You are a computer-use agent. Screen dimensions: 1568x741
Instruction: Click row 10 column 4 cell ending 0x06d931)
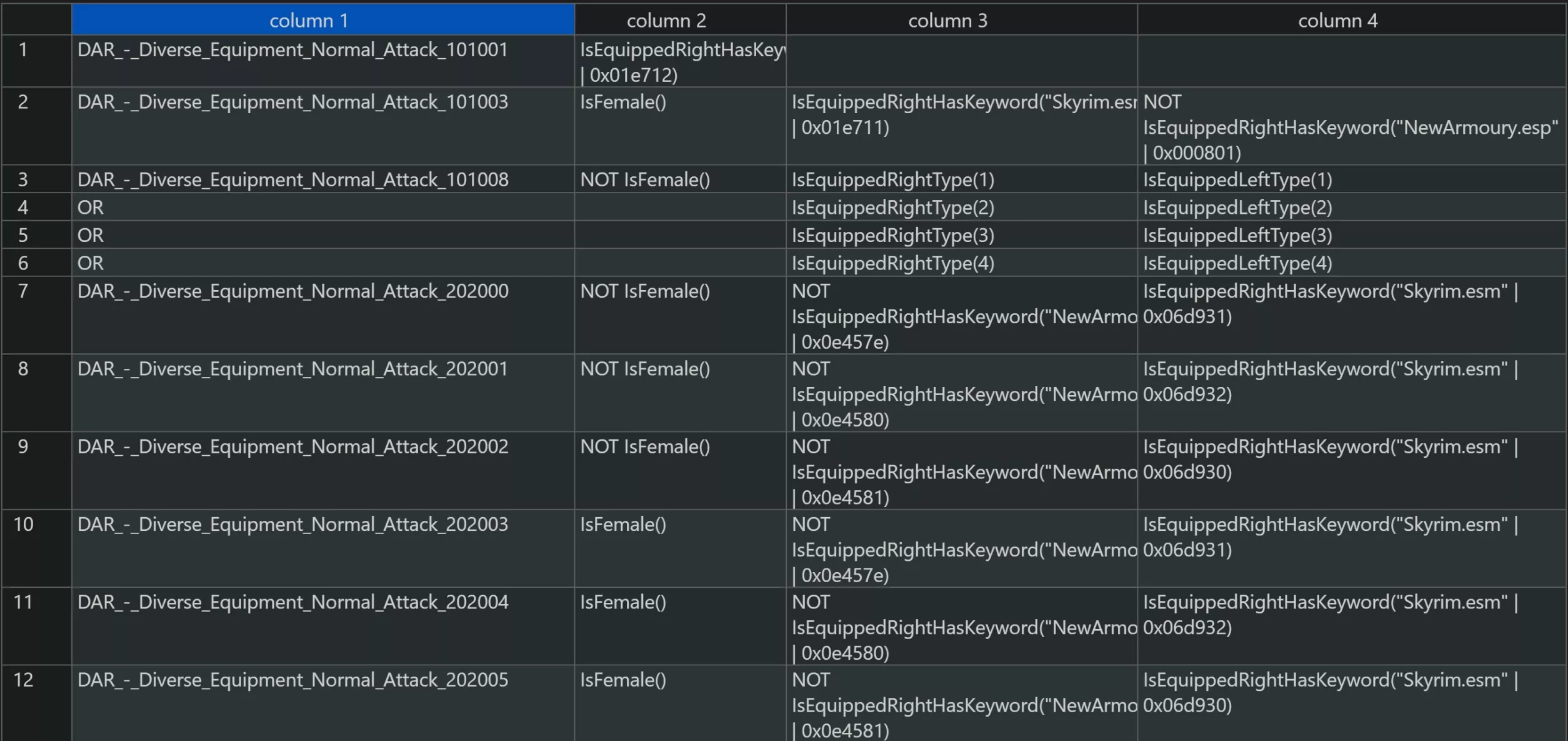(1351, 548)
